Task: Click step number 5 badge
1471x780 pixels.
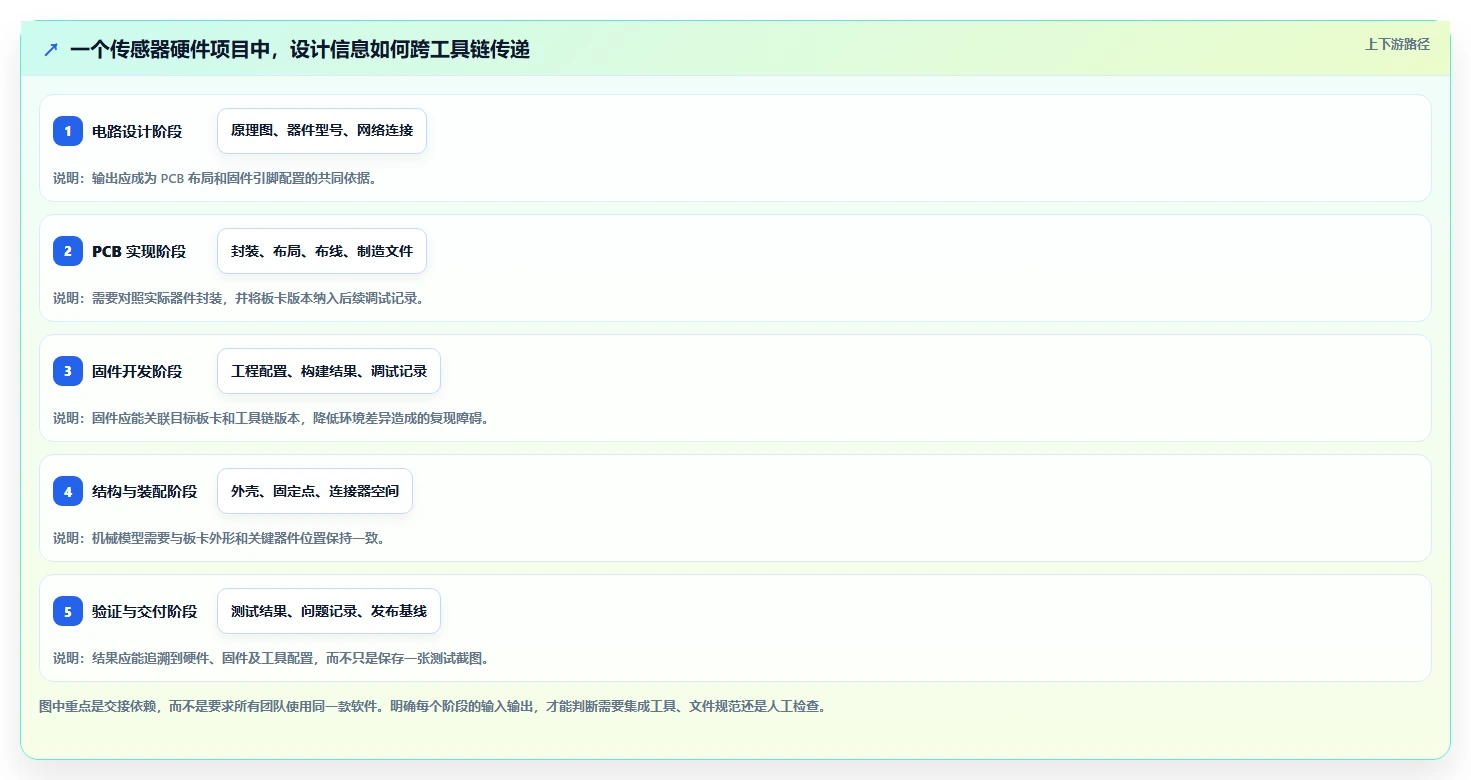Action: [68, 611]
